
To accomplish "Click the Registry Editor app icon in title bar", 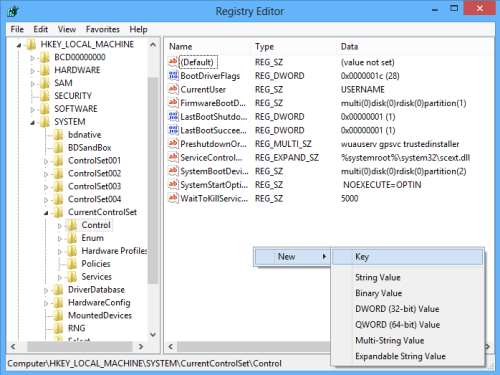I will [13, 11].
